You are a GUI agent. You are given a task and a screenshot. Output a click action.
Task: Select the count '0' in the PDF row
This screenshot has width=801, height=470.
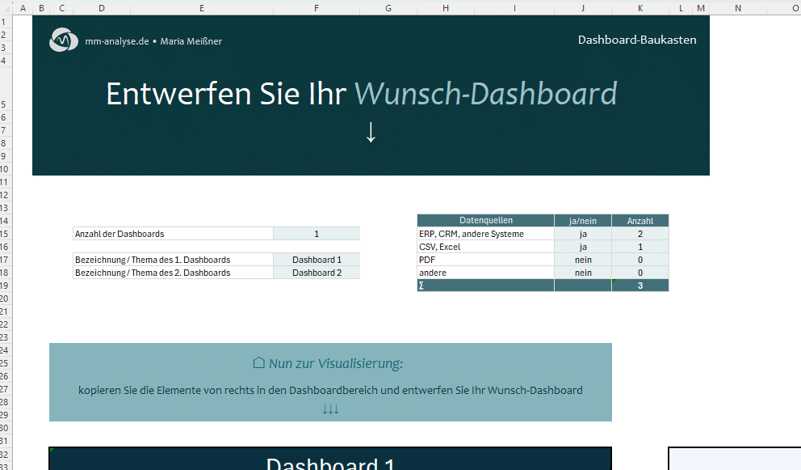click(x=640, y=260)
